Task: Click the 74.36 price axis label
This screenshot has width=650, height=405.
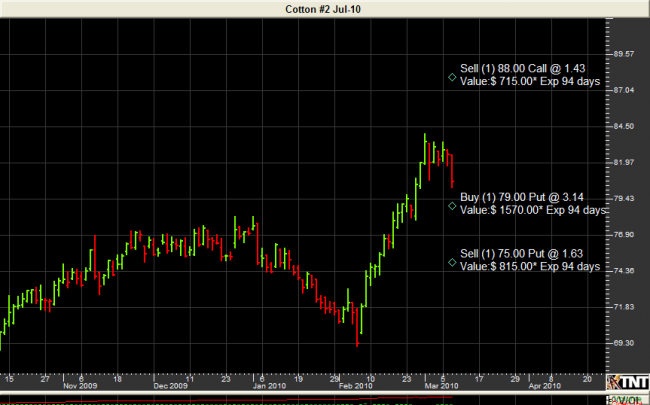Action: [x=623, y=271]
